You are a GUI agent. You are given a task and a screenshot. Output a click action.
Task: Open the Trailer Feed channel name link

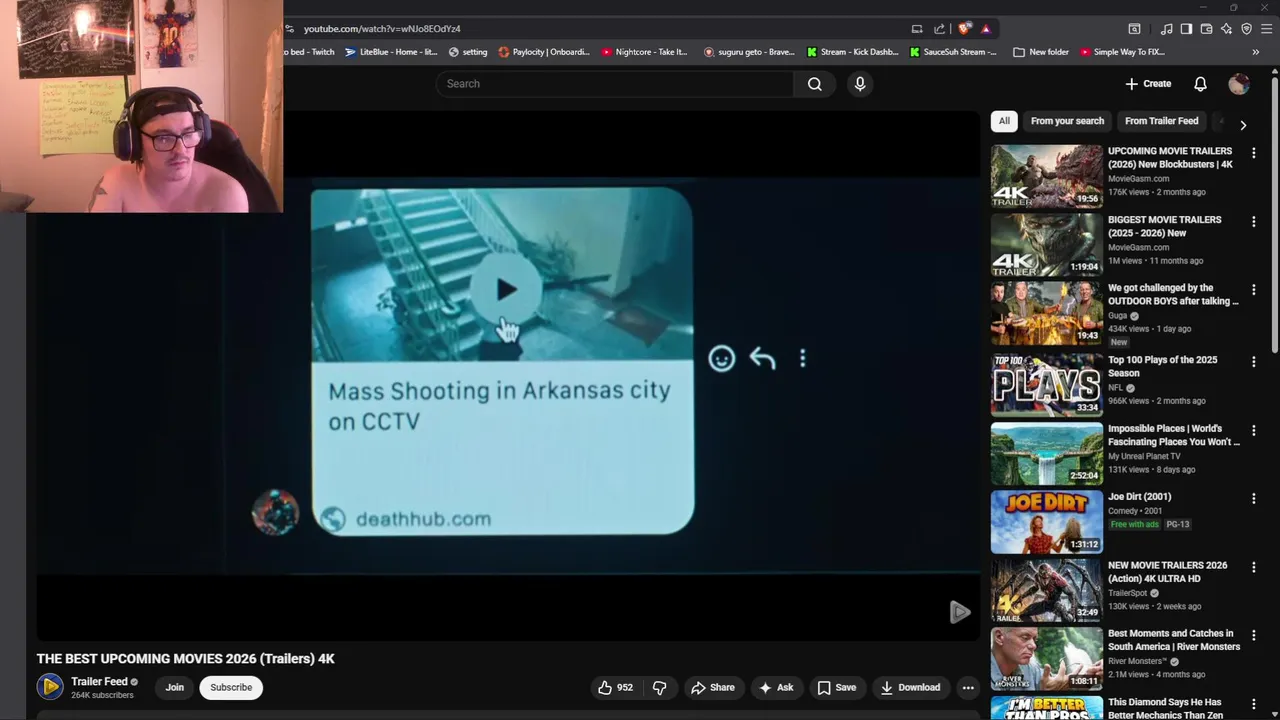[x=99, y=682]
